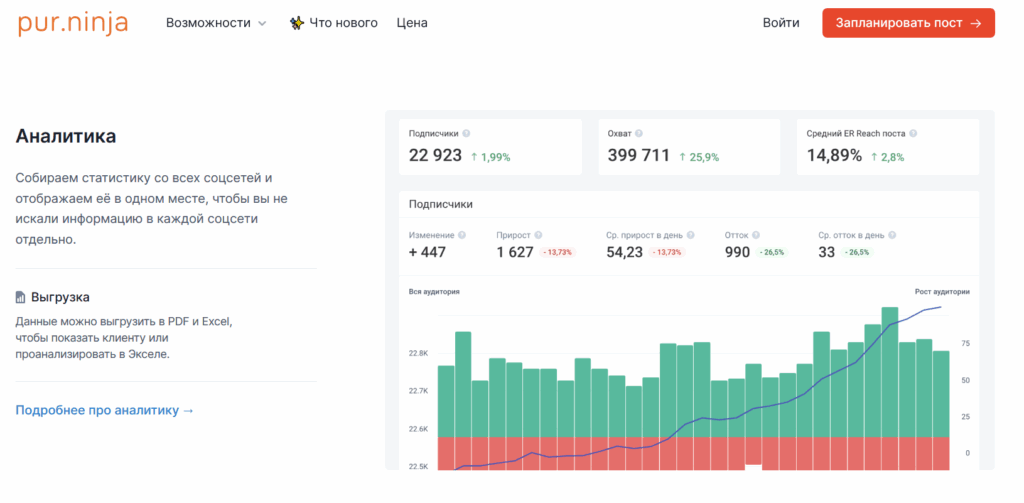Click the tallest green bar in the chart
The width and height of the screenshot is (1024, 503).
889,370
